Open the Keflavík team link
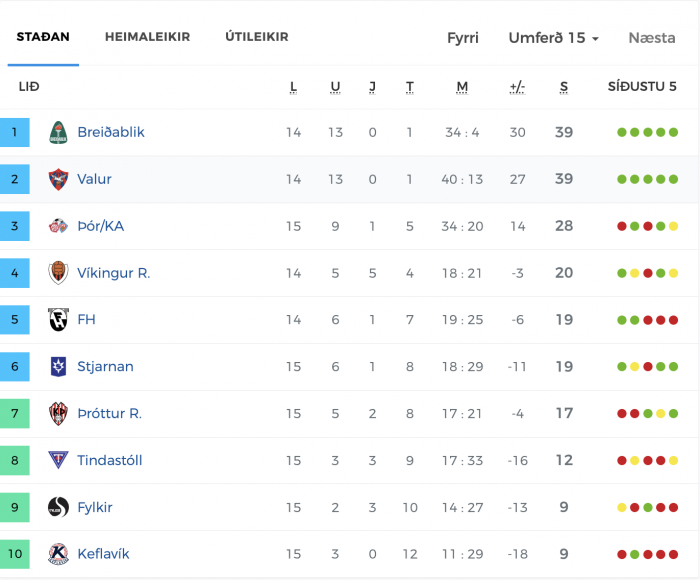Viewport: 700px width, 580px height. 103,554
